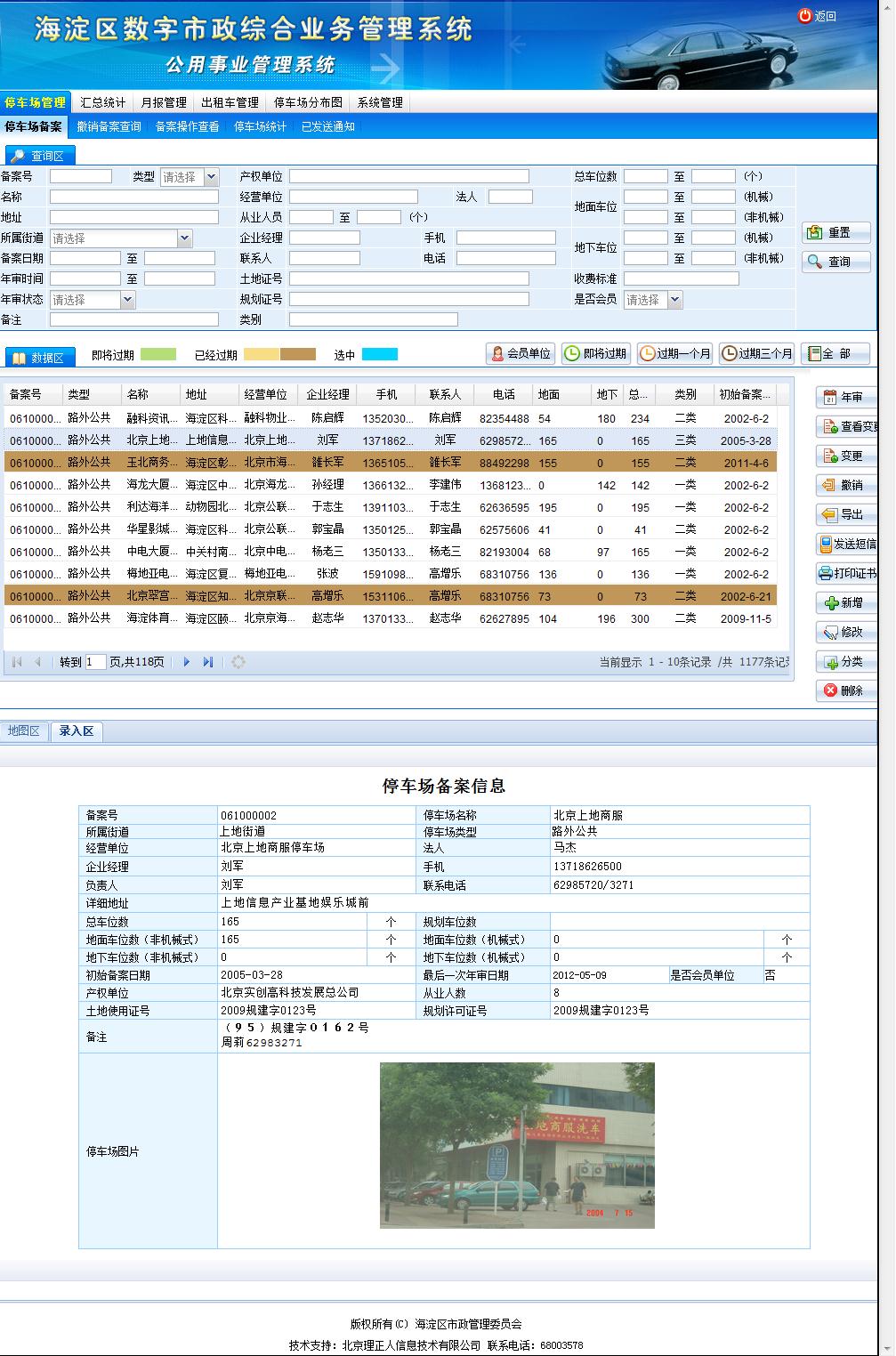
Task: Select the 梅地亚电 row
Action: click(391, 574)
